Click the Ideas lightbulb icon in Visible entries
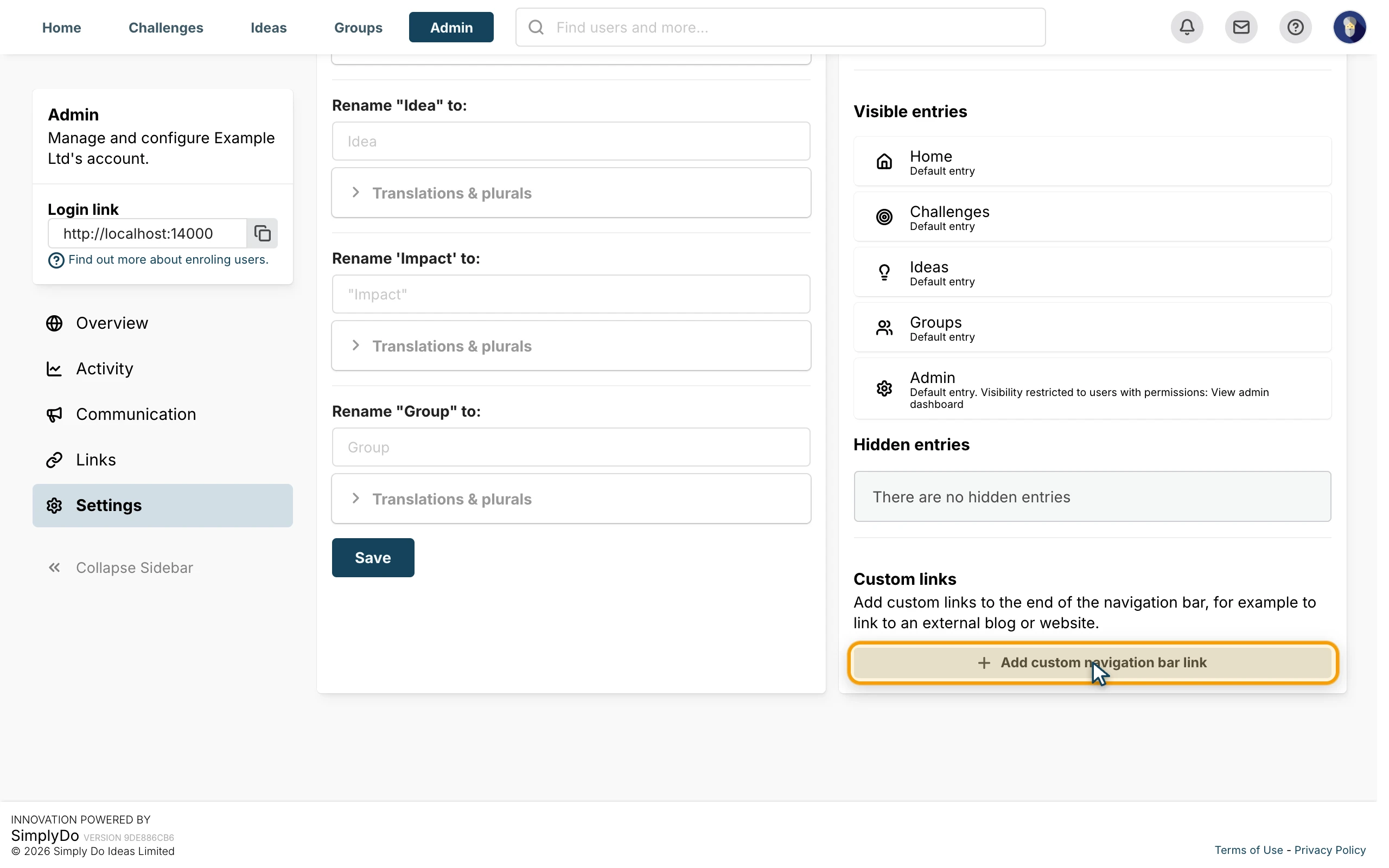This screenshot has height=868, width=1389. (884, 272)
